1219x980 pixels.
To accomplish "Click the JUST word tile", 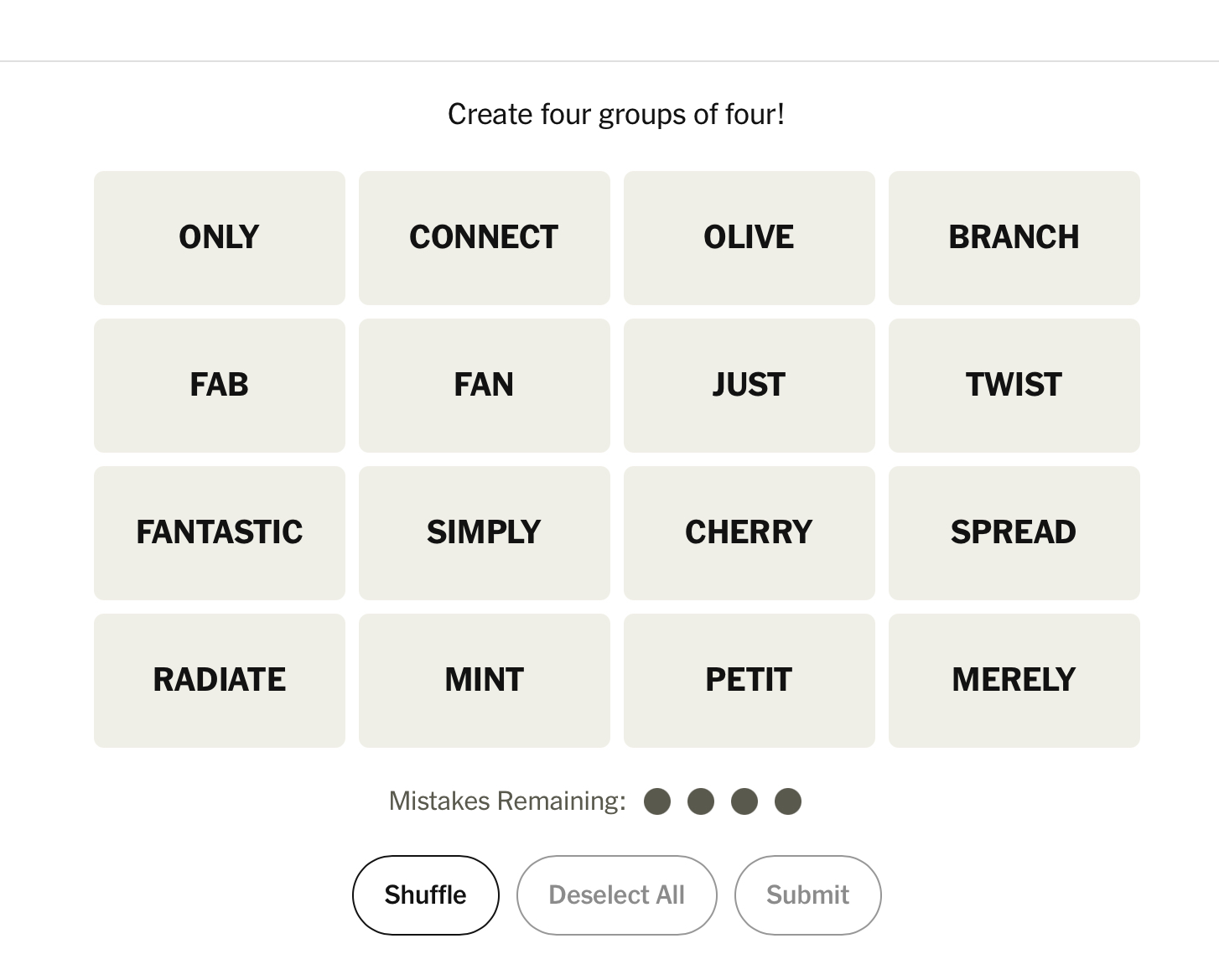I will point(749,385).
